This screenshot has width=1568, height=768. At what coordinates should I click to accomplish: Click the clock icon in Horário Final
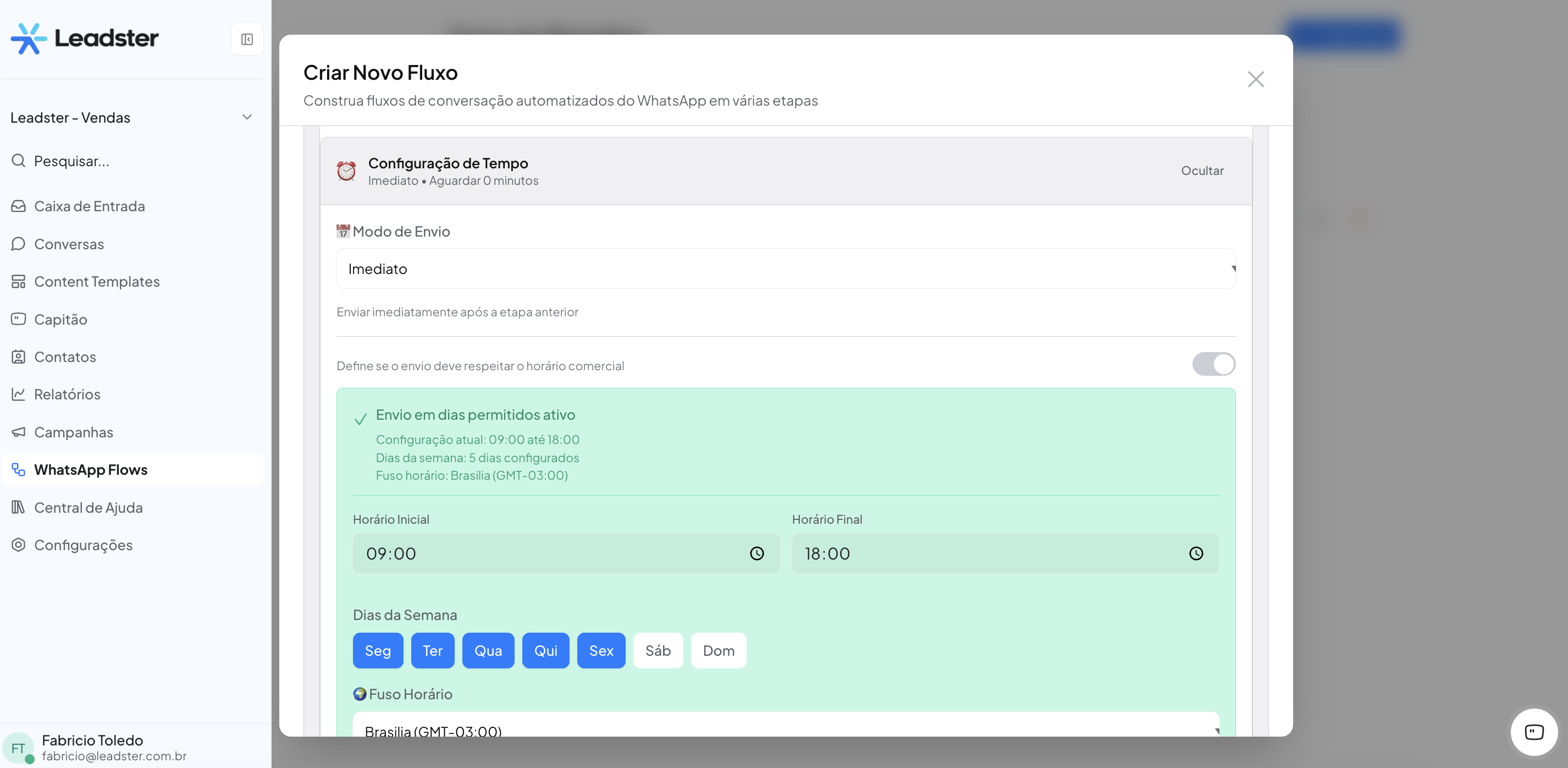1195,553
